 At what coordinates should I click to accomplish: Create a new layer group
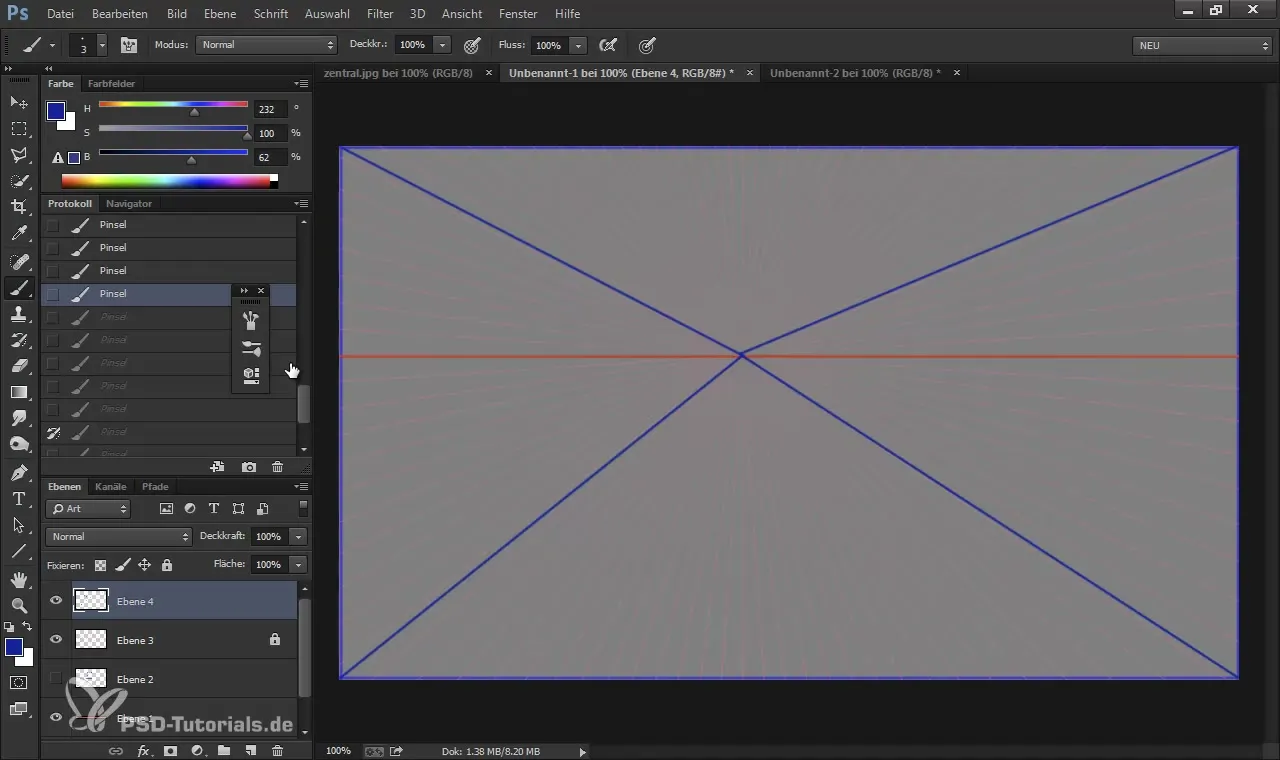pyautogui.click(x=224, y=750)
